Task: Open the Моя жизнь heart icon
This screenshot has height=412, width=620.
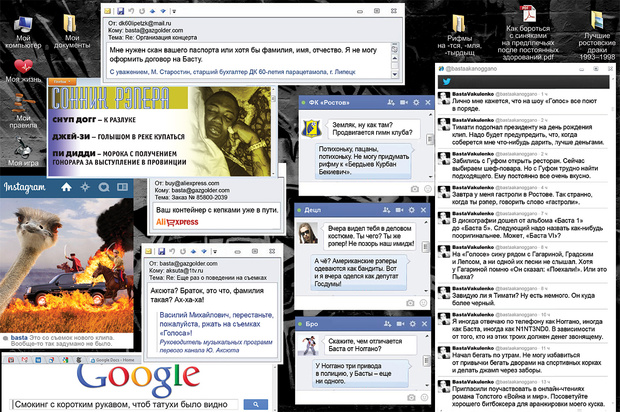Action: pyautogui.click(x=23, y=70)
